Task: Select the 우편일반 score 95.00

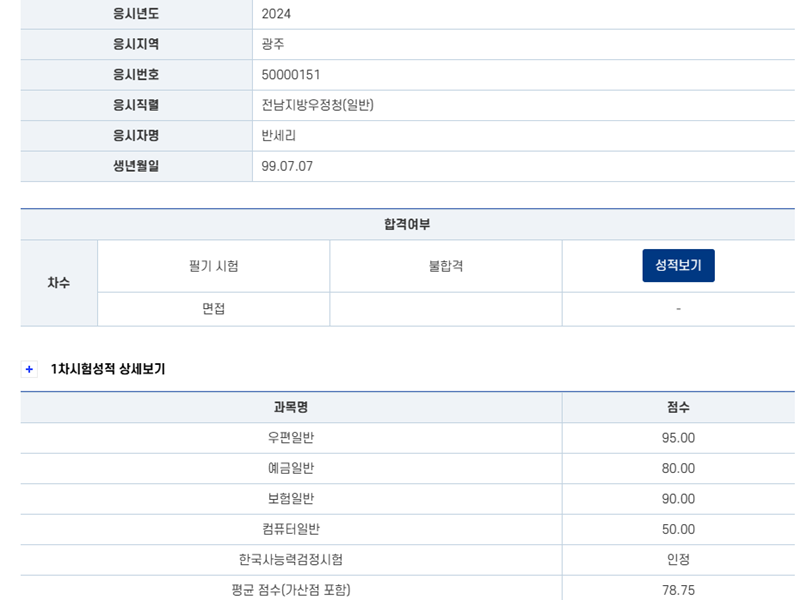Action: click(678, 438)
